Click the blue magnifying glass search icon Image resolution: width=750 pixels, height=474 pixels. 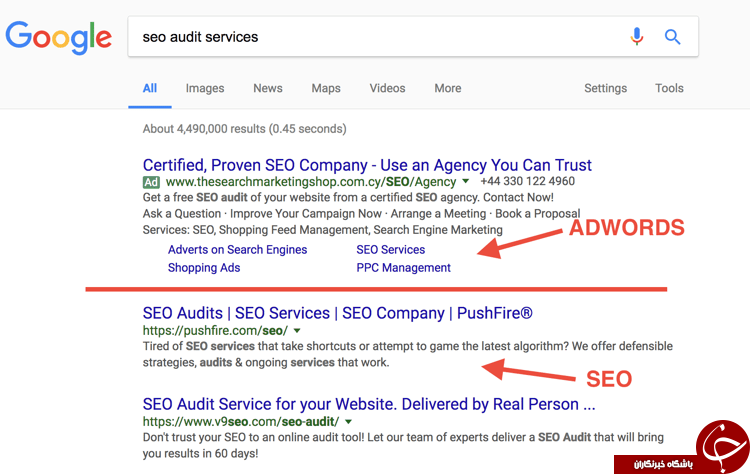click(672, 36)
